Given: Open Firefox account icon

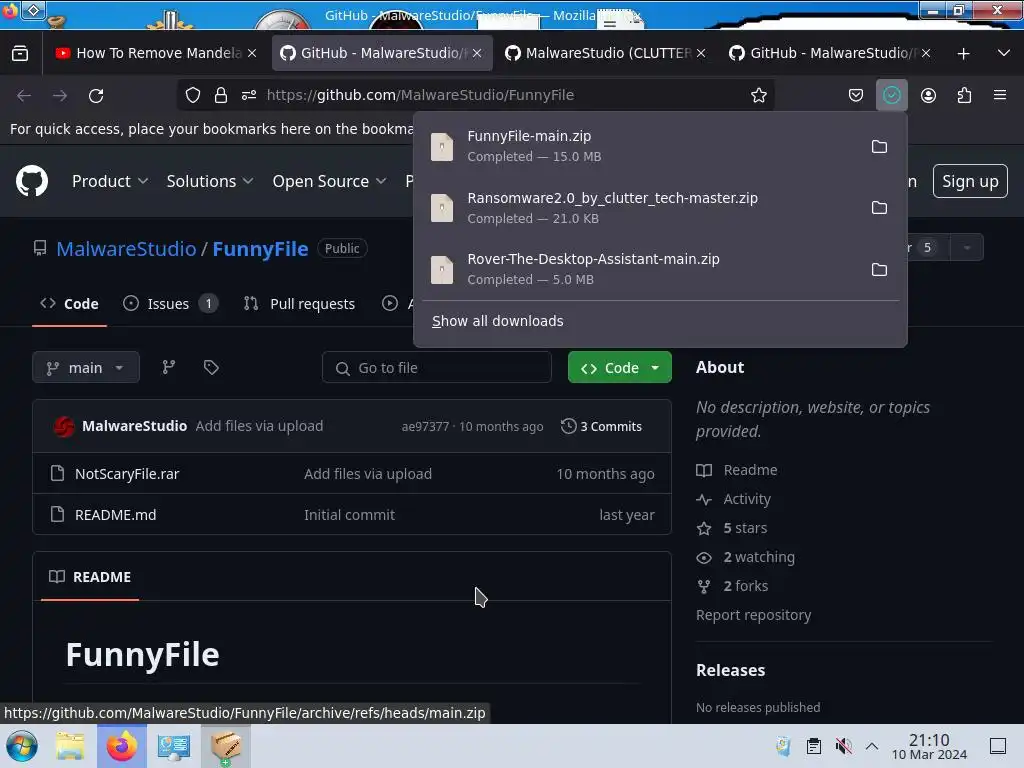Looking at the screenshot, I should [928, 95].
